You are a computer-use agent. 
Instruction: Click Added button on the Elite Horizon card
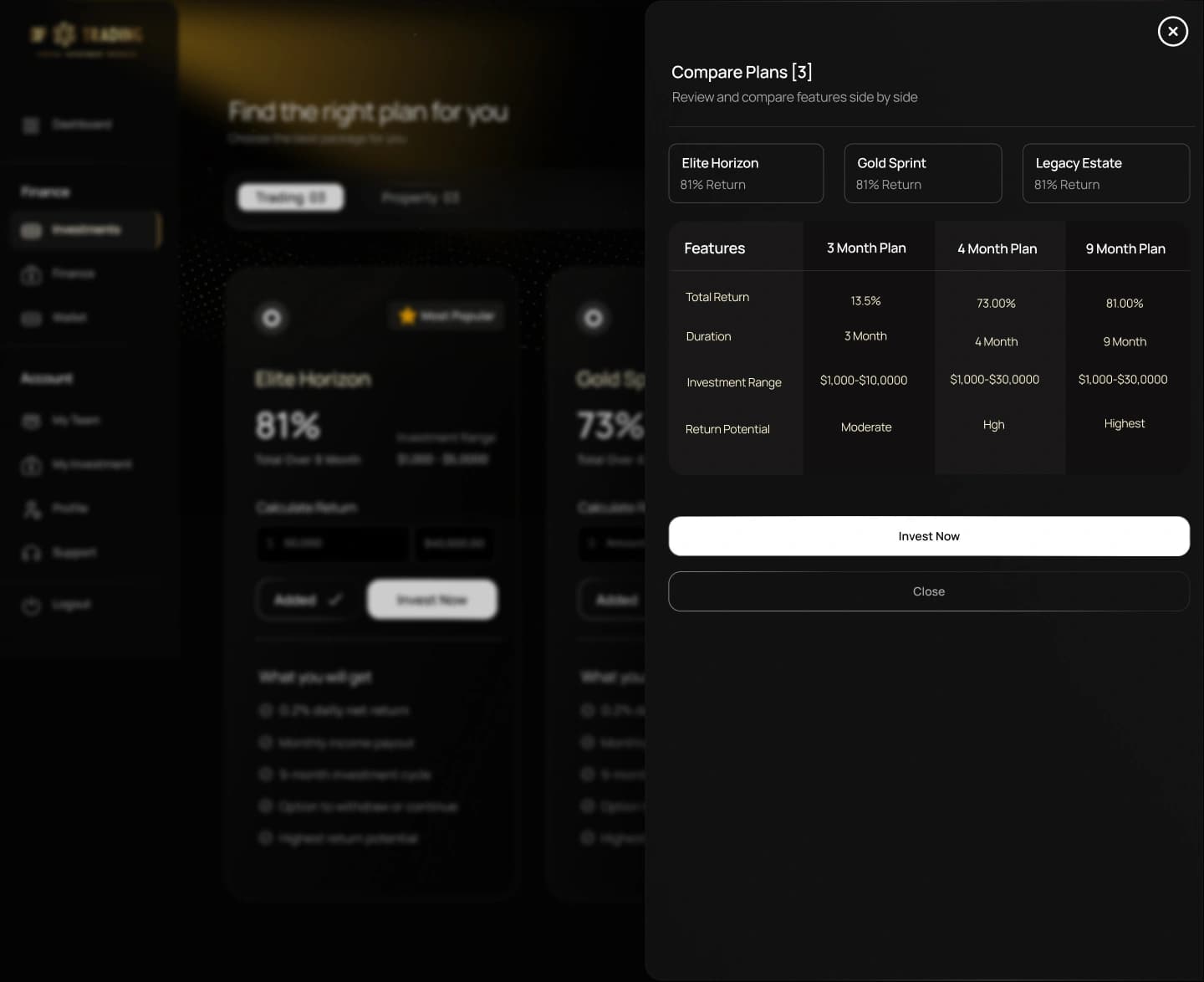[309, 600]
